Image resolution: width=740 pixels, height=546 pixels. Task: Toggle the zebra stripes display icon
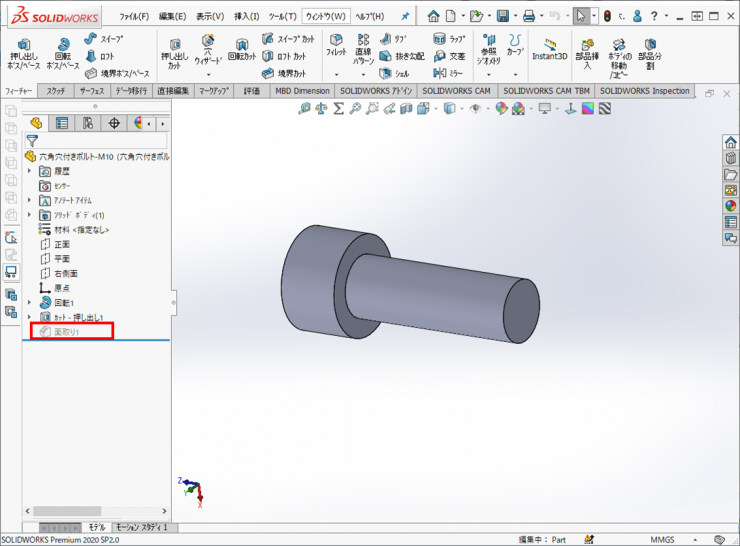[x=586, y=108]
